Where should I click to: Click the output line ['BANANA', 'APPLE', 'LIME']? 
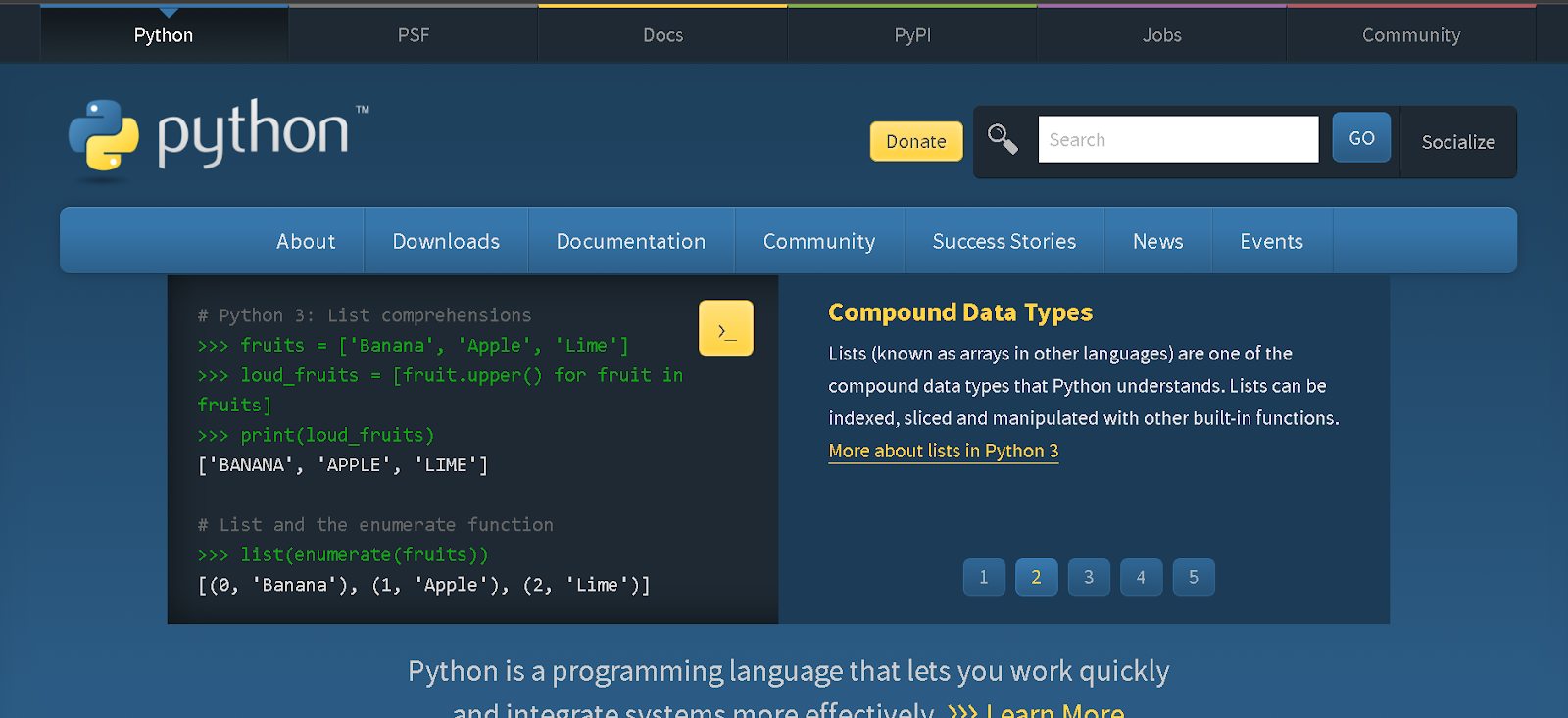tap(343, 465)
